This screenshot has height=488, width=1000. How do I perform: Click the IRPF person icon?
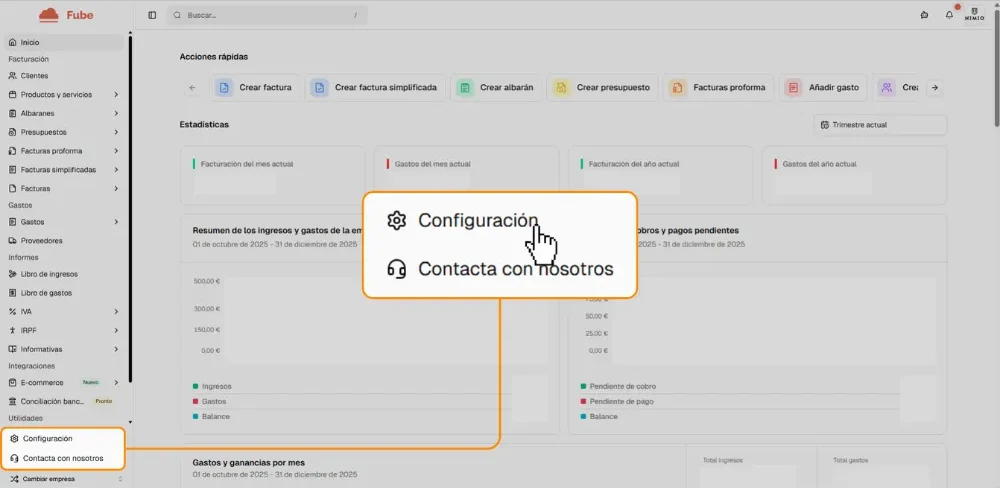(x=13, y=330)
